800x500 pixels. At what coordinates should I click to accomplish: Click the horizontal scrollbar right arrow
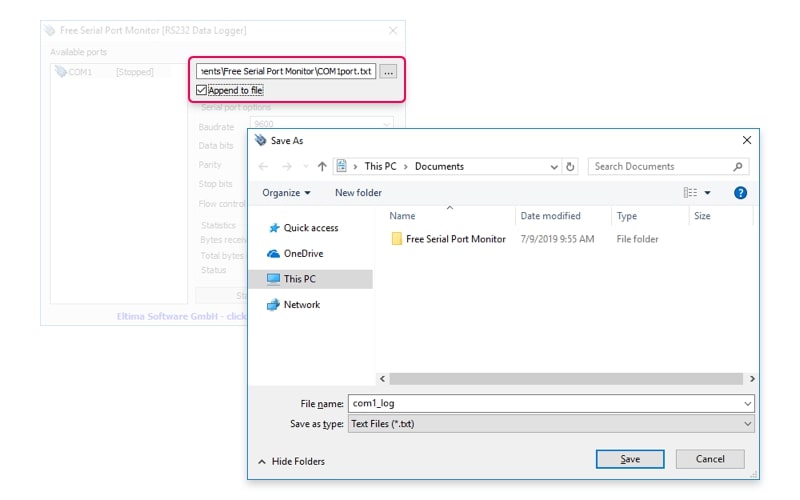[752, 379]
